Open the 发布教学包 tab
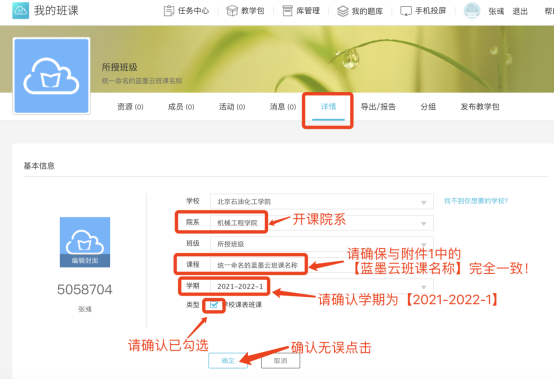Screen dimensions: 554x380 tap(480, 107)
